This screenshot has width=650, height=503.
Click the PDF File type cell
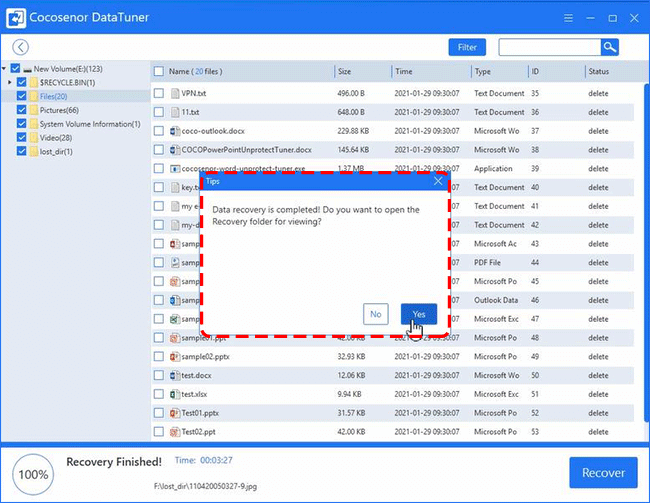[487, 262]
